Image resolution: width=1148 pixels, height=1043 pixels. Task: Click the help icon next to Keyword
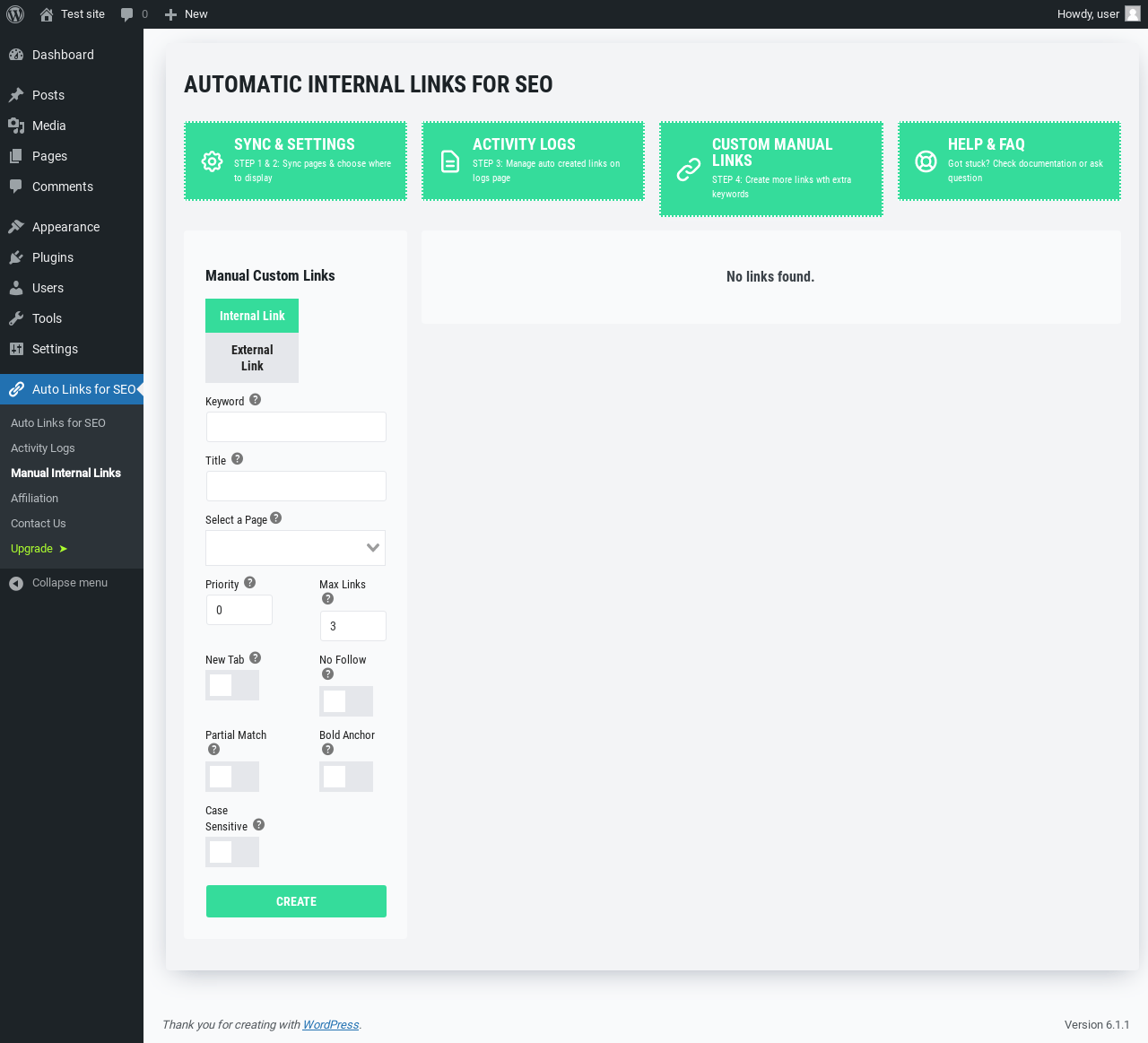(x=256, y=400)
